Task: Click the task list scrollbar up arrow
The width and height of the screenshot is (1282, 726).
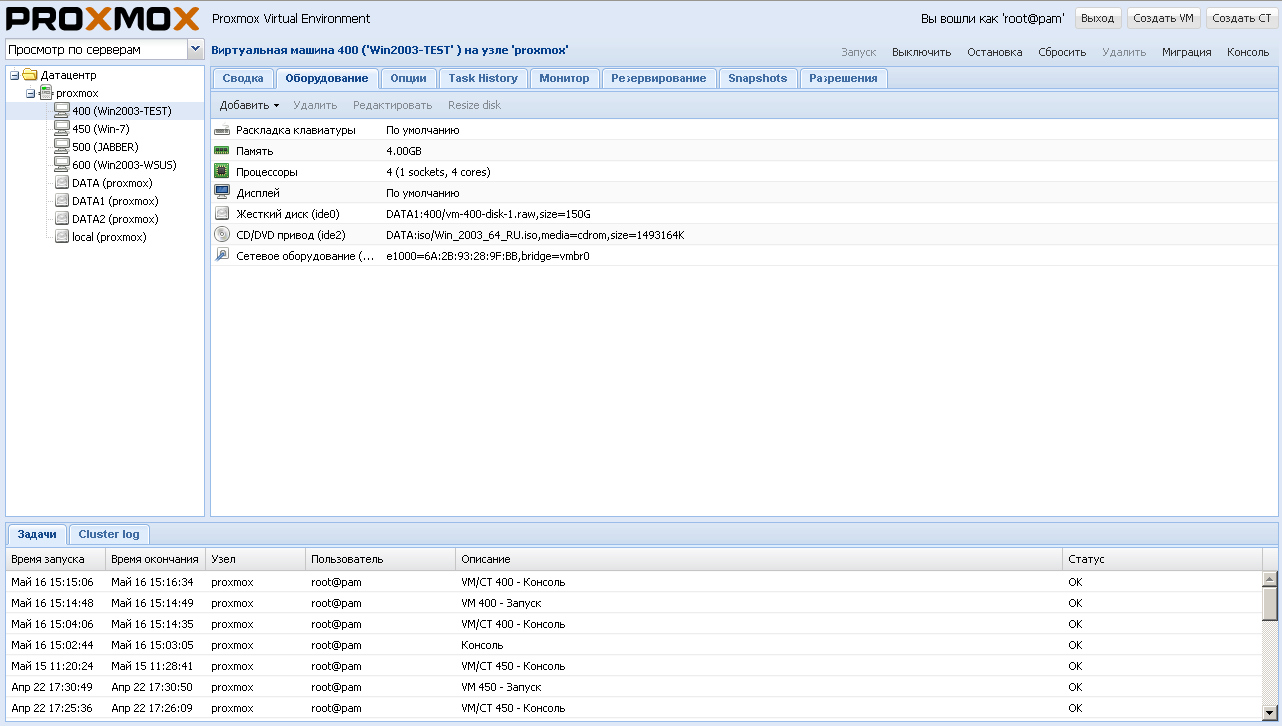Action: [x=1270, y=579]
